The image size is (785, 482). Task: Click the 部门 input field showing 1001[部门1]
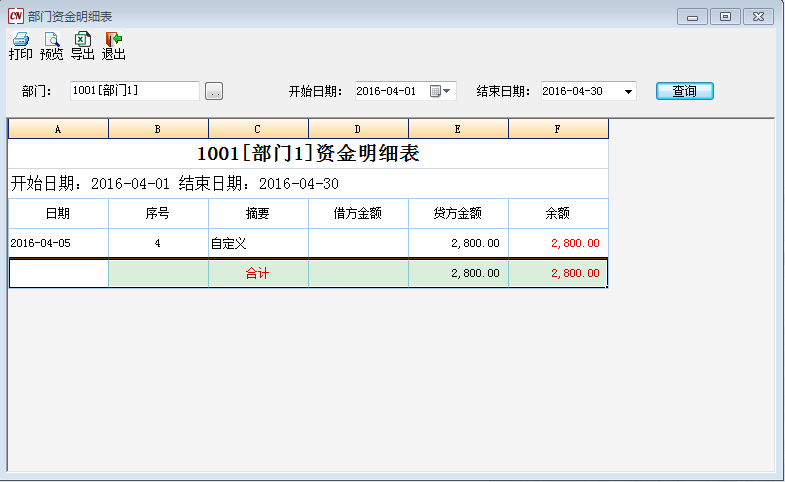click(x=135, y=91)
